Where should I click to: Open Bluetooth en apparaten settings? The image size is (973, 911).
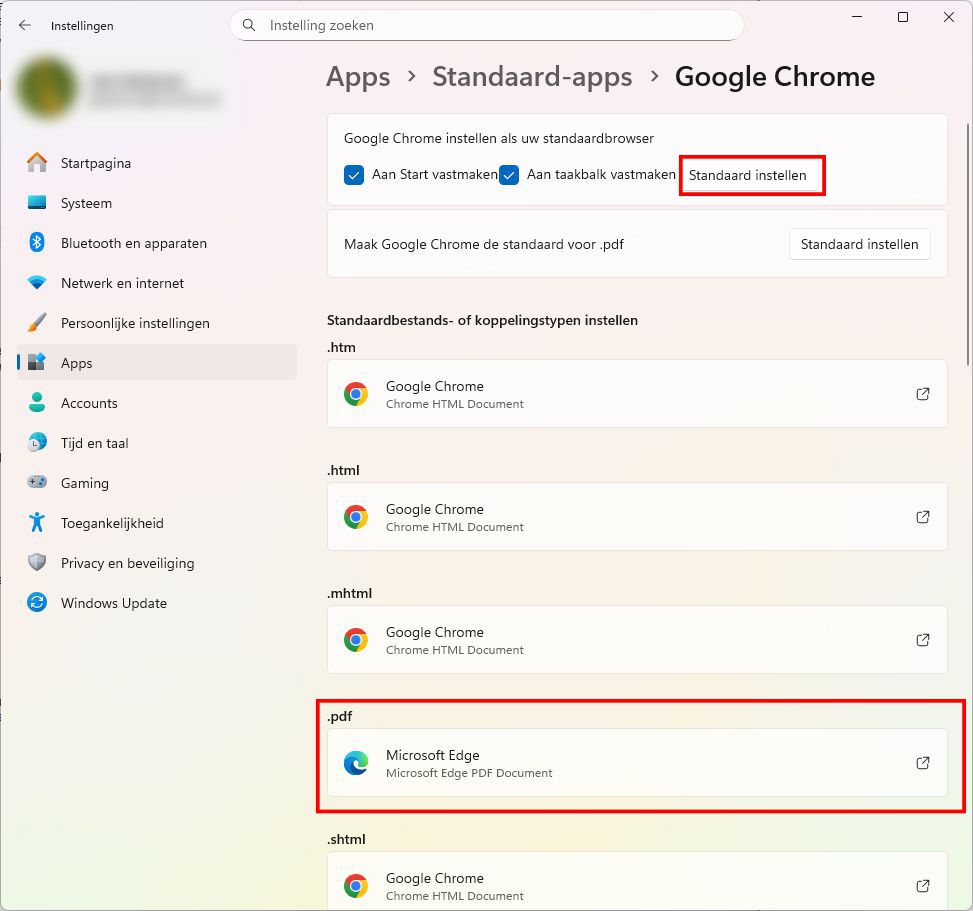point(133,242)
